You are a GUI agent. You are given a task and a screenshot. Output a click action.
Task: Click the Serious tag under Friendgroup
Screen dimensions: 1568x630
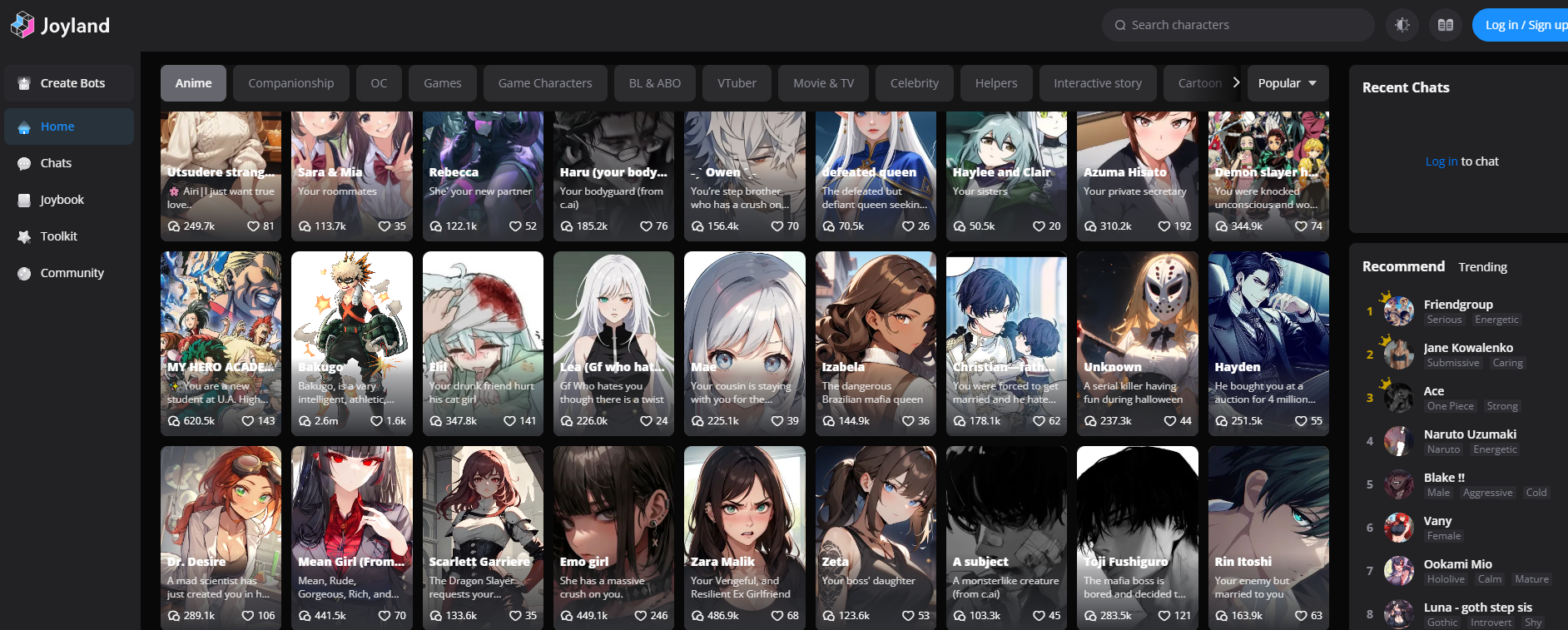1444,320
